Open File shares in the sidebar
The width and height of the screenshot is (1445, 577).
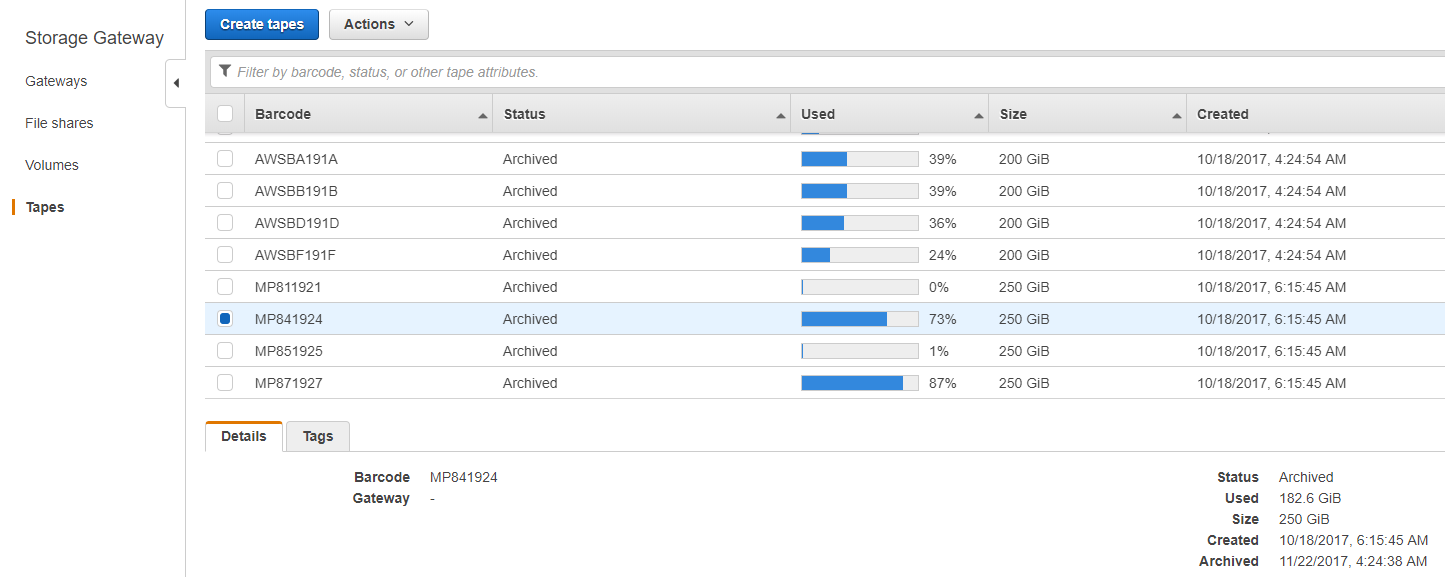coord(59,123)
